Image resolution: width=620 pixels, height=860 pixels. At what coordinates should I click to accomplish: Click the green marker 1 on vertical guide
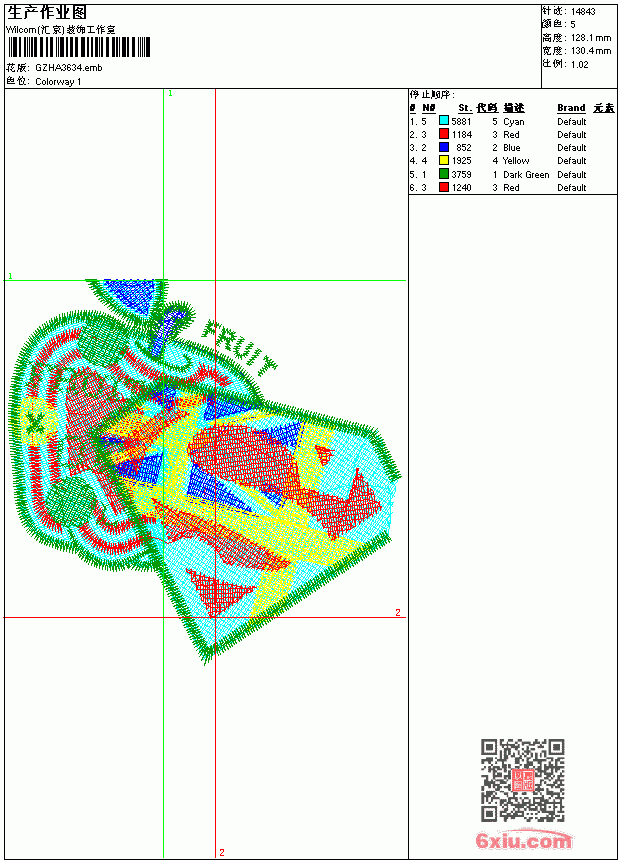click(x=170, y=94)
